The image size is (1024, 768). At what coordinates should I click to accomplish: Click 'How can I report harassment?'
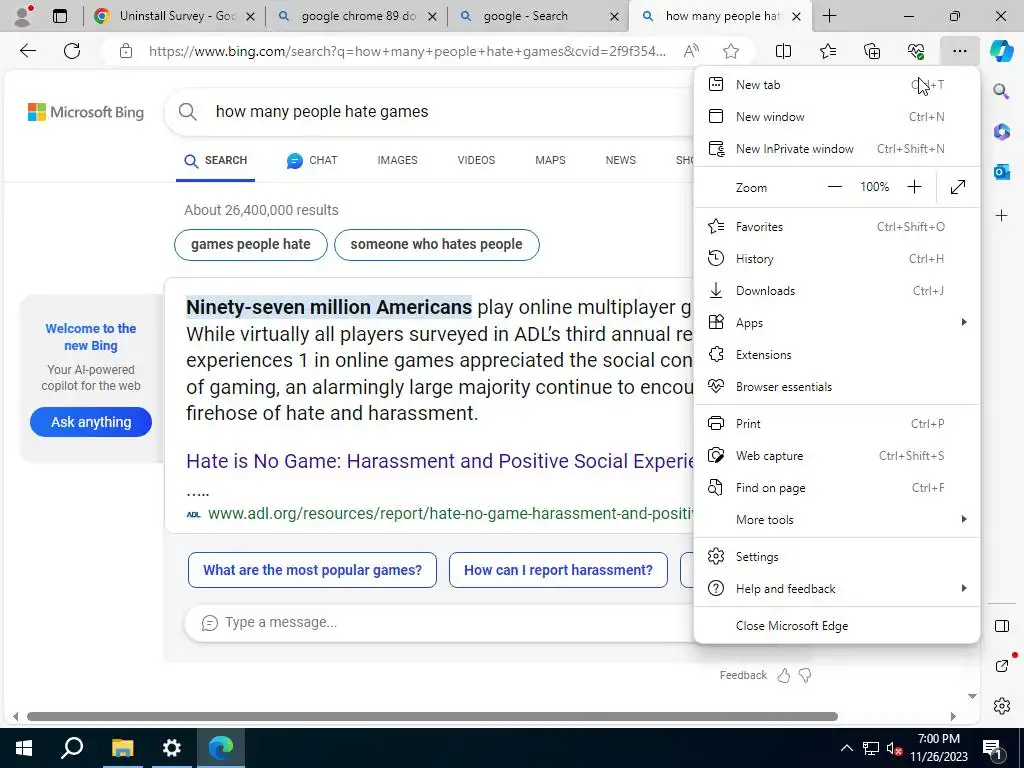pyautogui.click(x=558, y=570)
